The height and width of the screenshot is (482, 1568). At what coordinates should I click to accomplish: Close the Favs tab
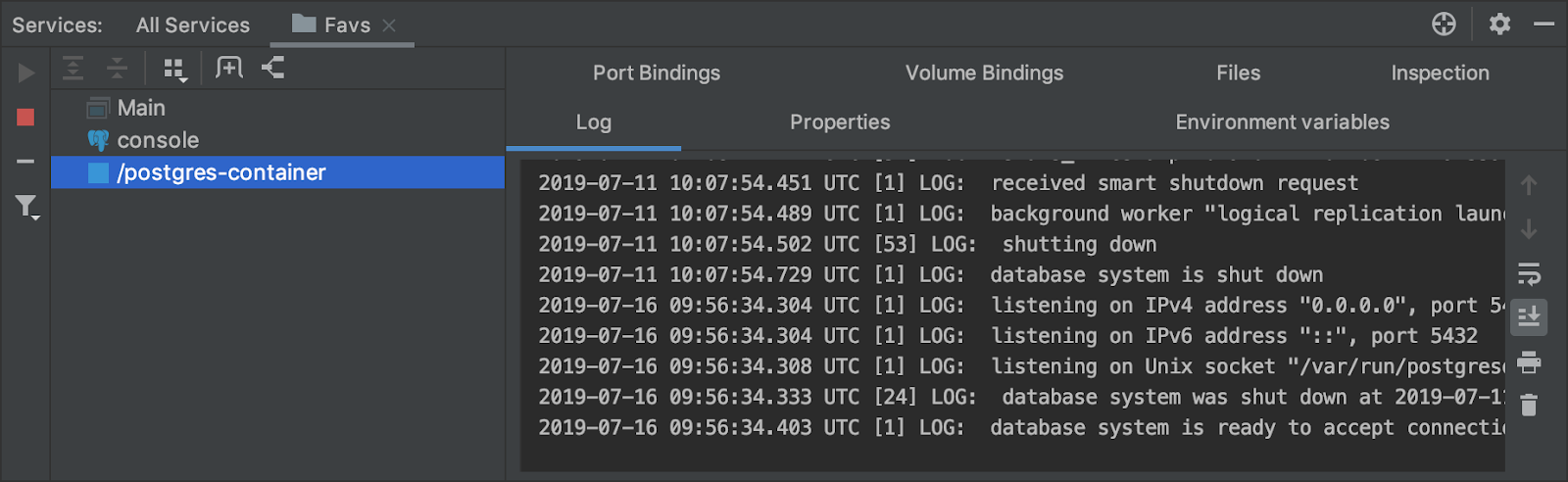(x=389, y=25)
